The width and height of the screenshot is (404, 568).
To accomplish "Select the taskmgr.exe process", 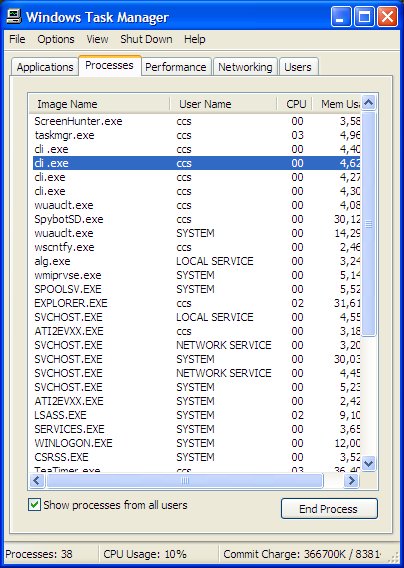I will [196, 135].
